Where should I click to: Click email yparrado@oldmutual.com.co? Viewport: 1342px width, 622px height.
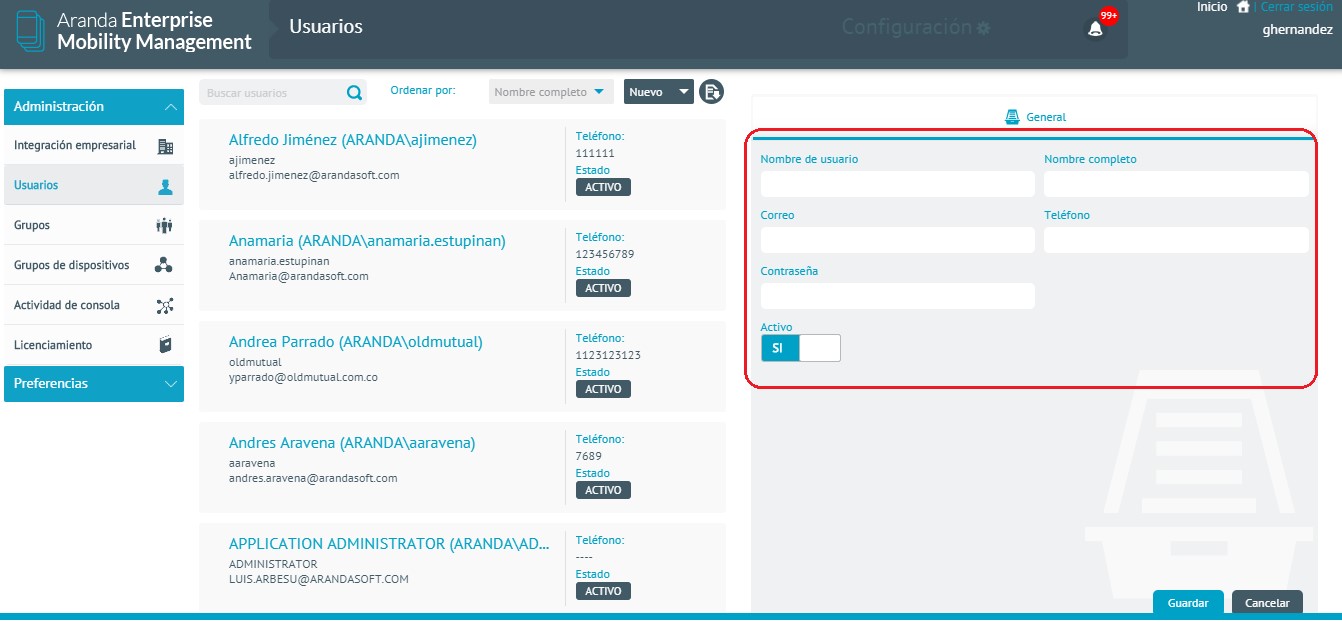pyautogui.click(x=303, y=377)
